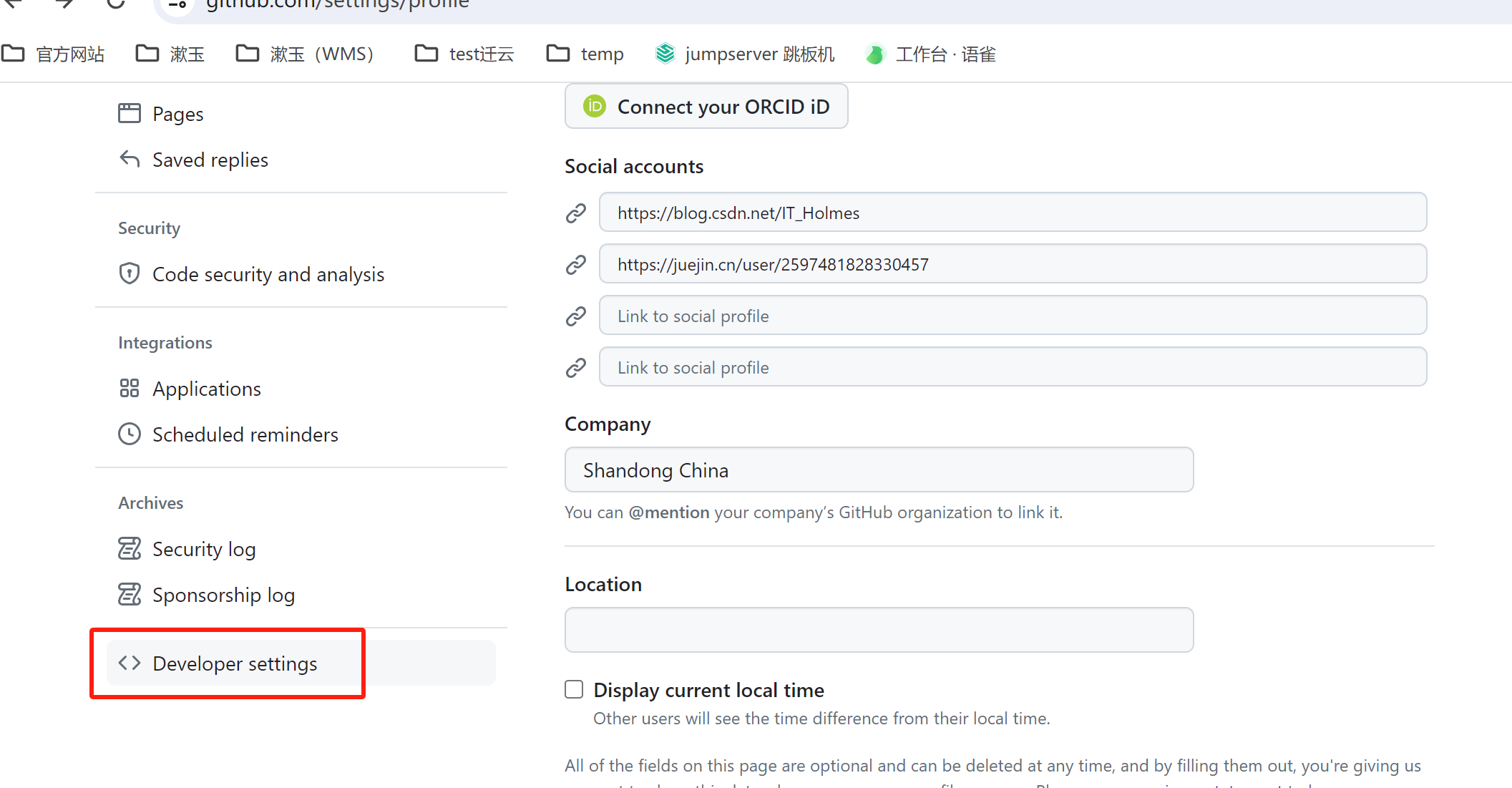This screenshot has width=1512, height=788.
Task: Click the Applications grid icon
Action: (x=130, y=388)
